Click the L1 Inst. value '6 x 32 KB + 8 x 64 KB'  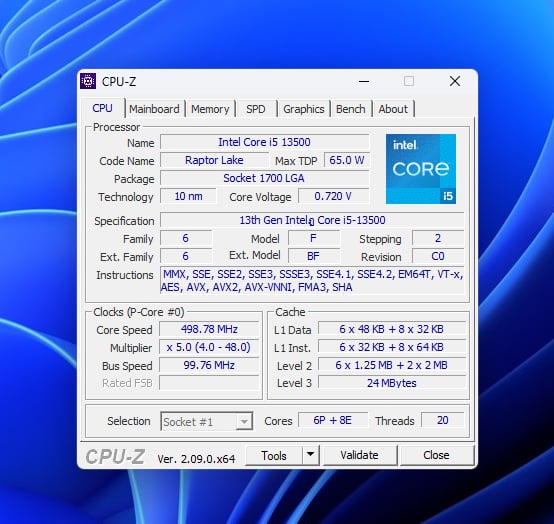coord(391,347)
